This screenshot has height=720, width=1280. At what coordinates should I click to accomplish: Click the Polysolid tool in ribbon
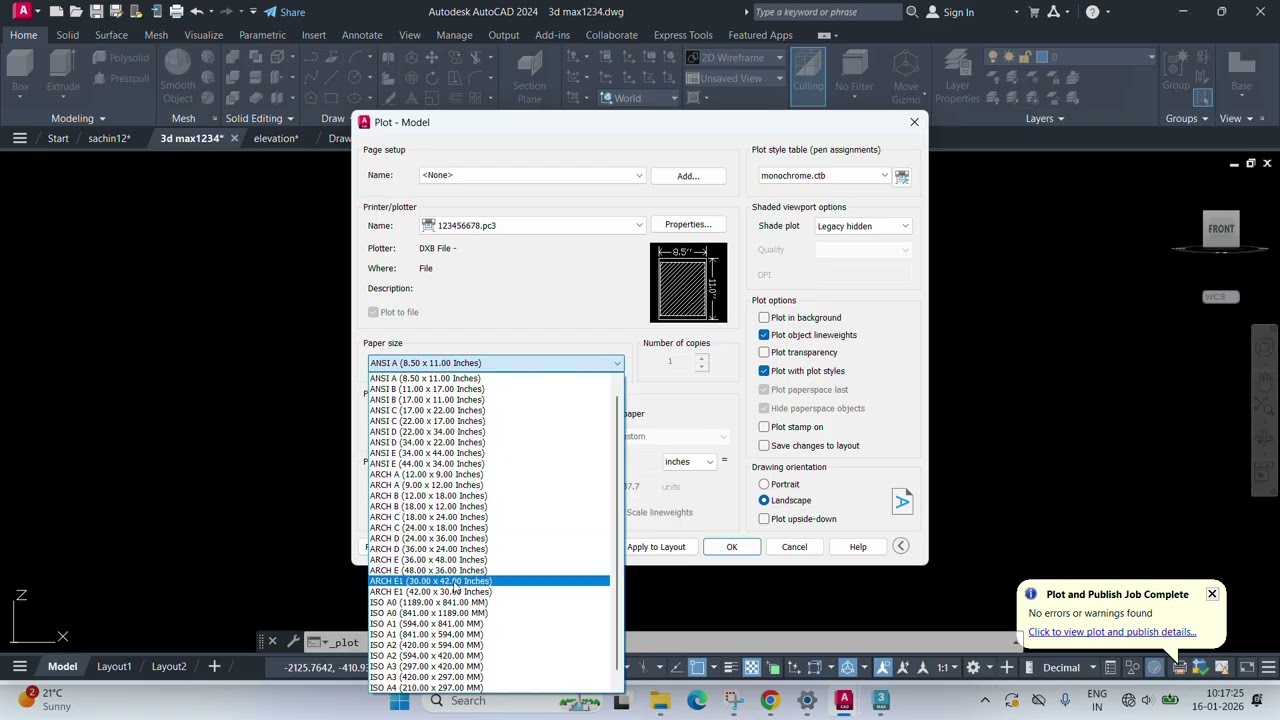click(x=122, y=58)
